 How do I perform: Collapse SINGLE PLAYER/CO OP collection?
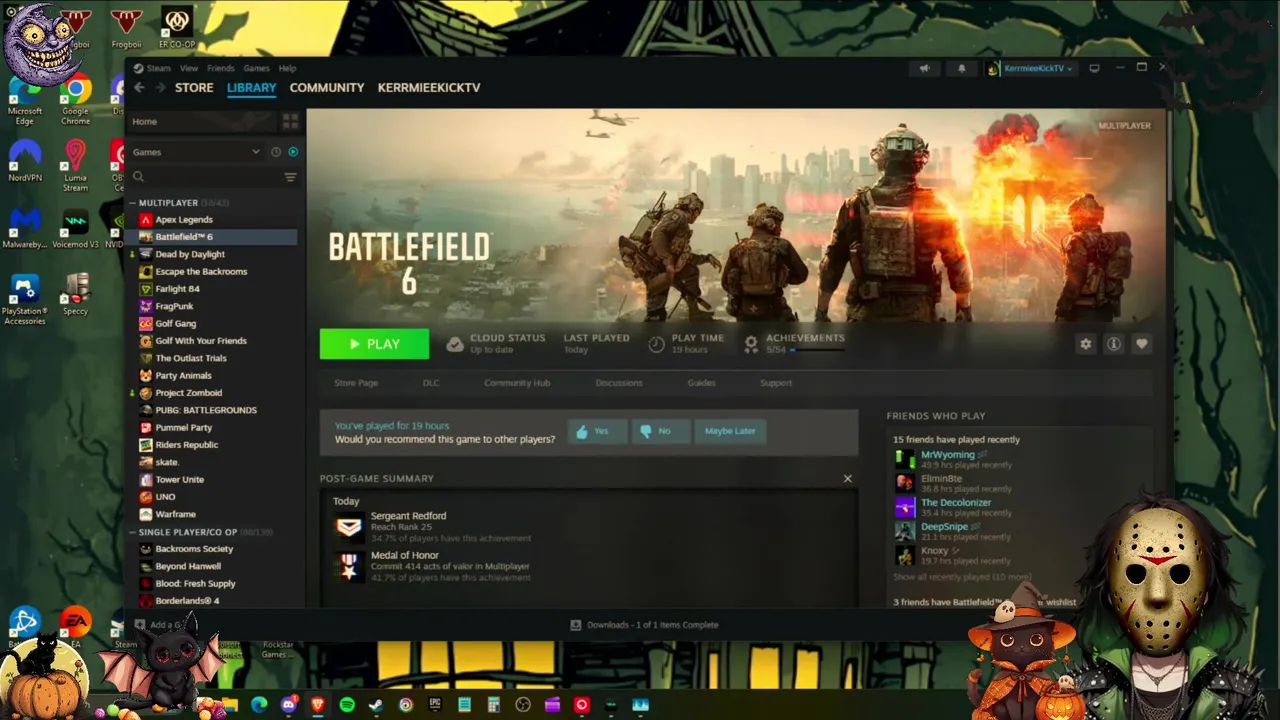[x=132, y=532]
